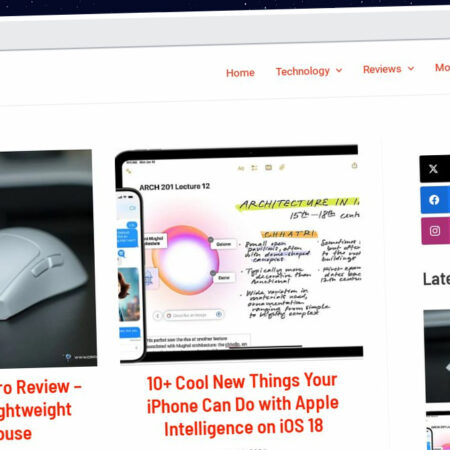Visit the Instagram social icon

point(435,231)
